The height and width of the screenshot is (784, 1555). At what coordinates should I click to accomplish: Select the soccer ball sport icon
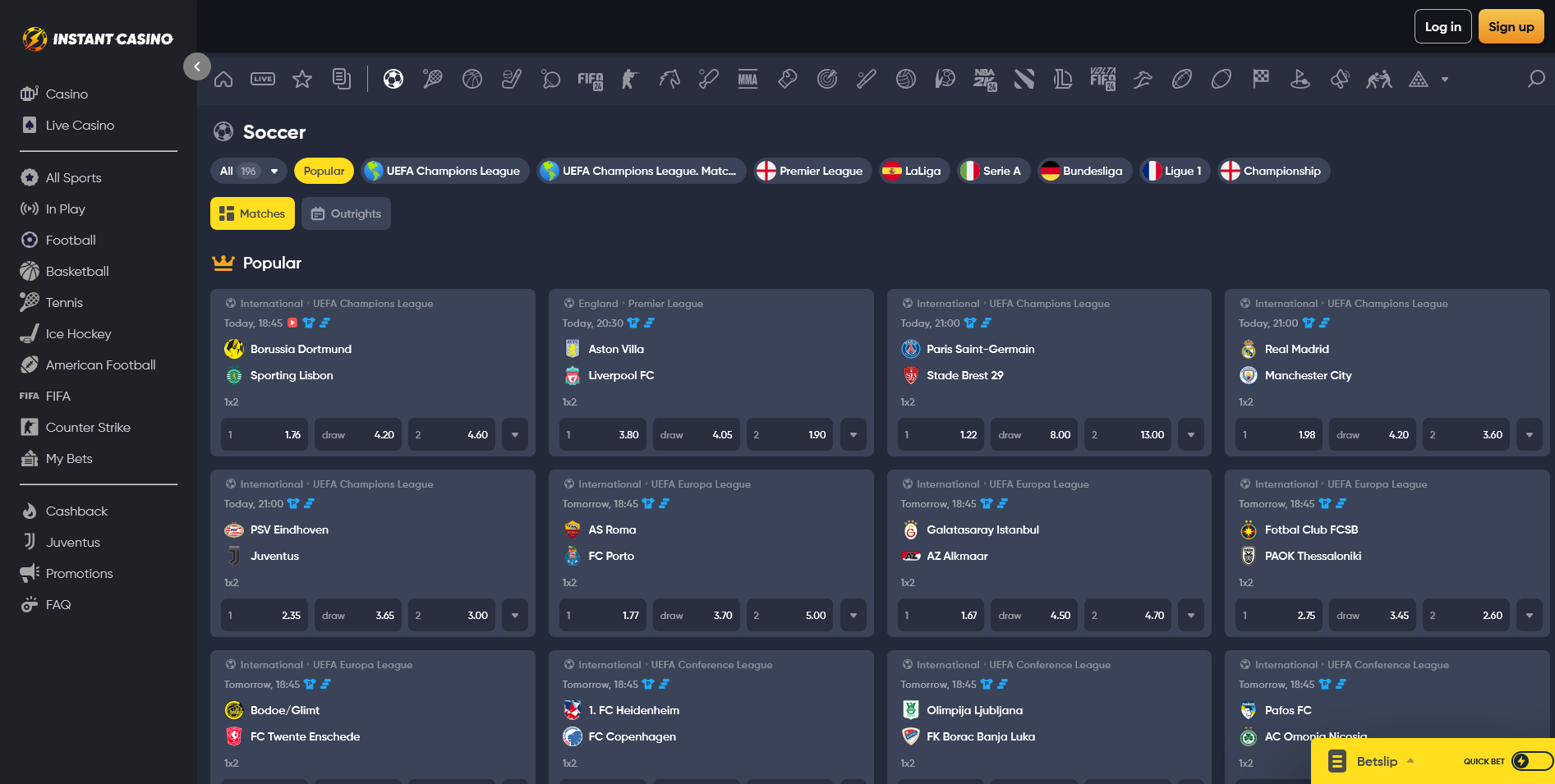pos(393,80)
